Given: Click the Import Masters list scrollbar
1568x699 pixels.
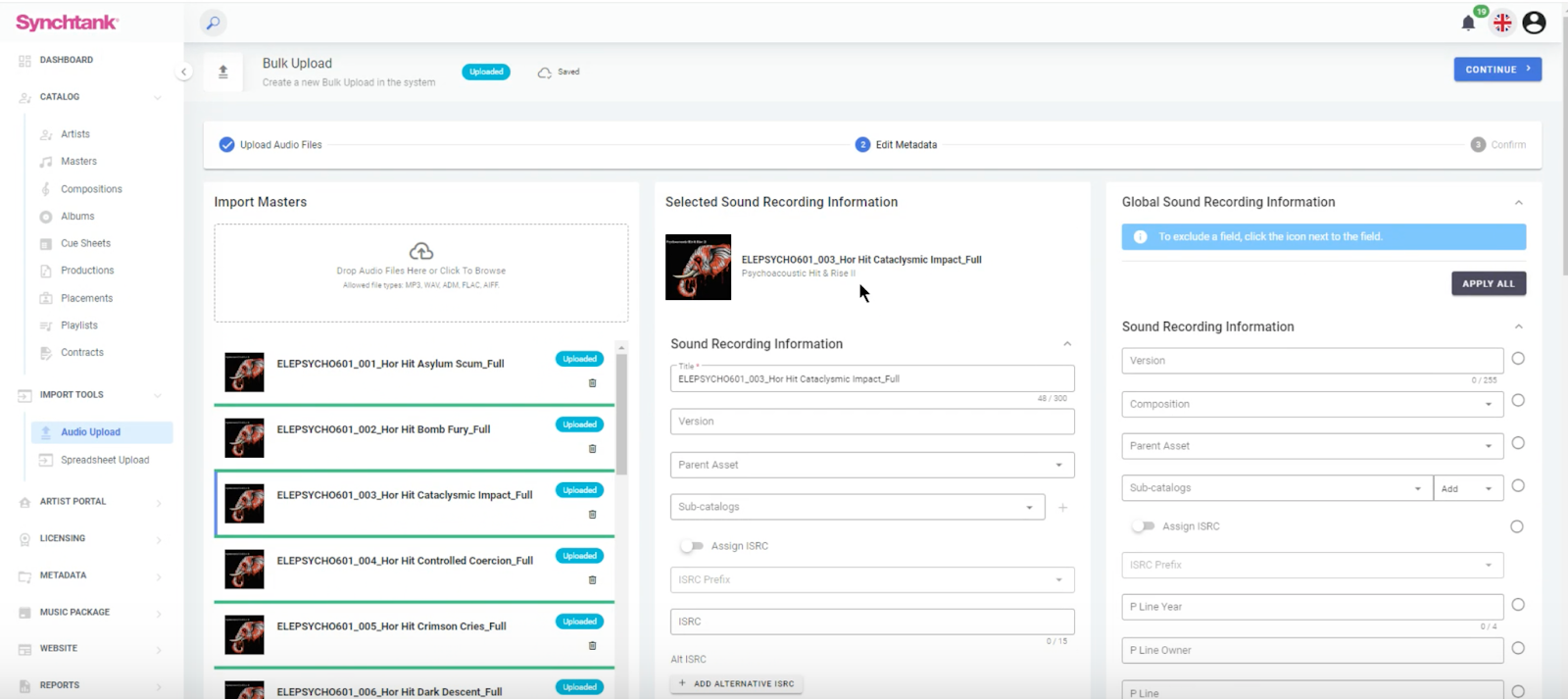Looking at the screenshot, I should [621, 412].
